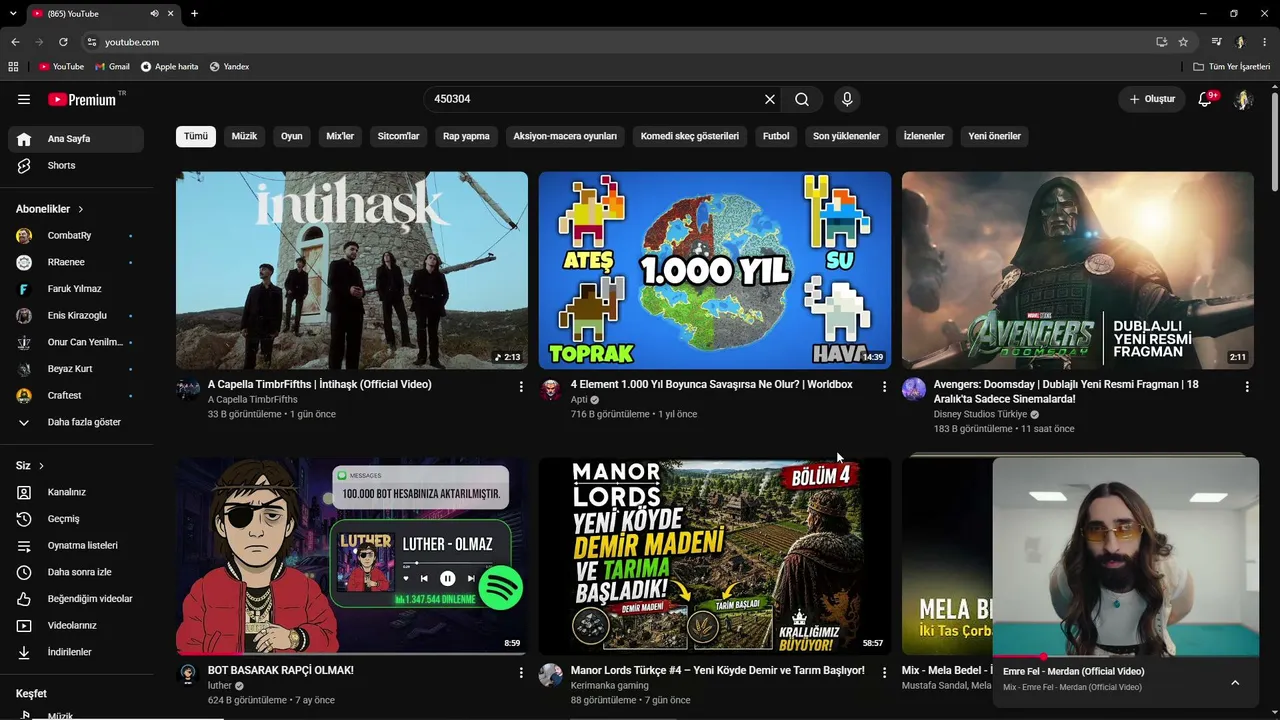This screenshot has width=1280, height=720.
Task: Open Oynatma listeleri playlists
Action: coord(76,546)
